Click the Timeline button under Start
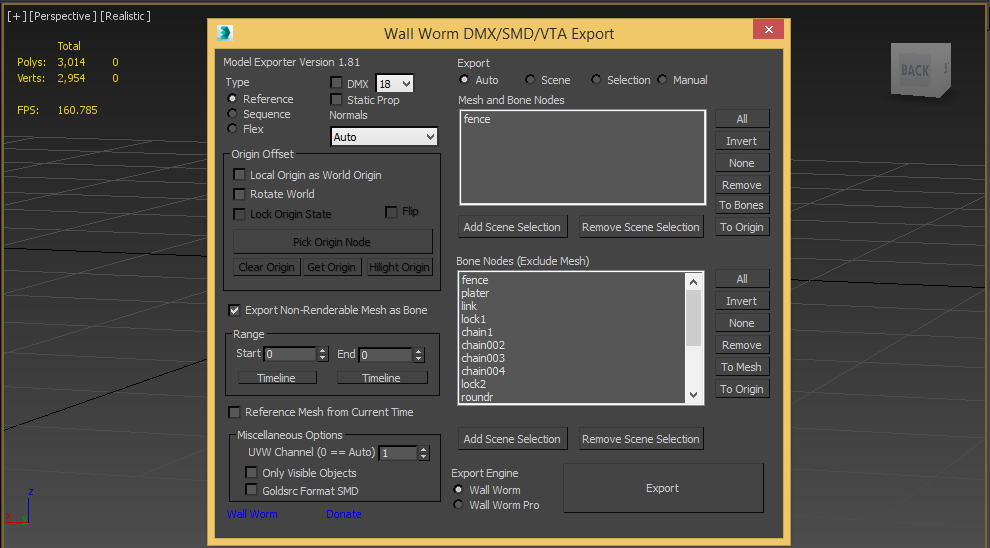The width and height of the screenshot is (990, 548). (x=277, y=378)
